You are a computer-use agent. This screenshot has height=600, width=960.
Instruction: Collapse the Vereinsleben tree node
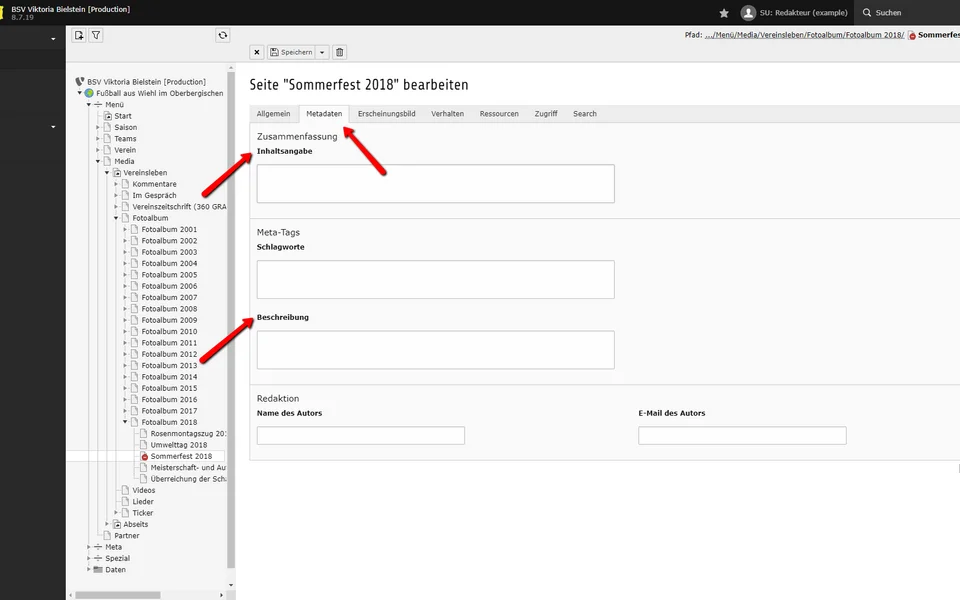click(x=107, y=173)
